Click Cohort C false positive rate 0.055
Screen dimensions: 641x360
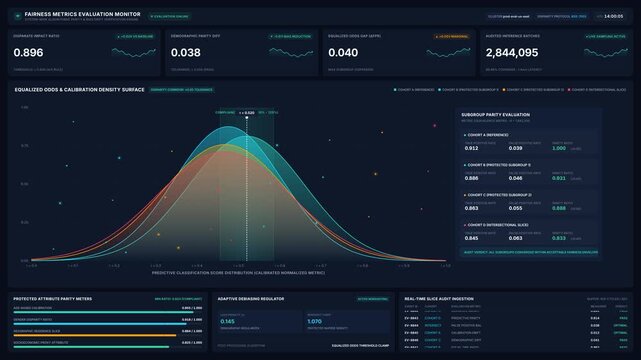click(515, 208)
